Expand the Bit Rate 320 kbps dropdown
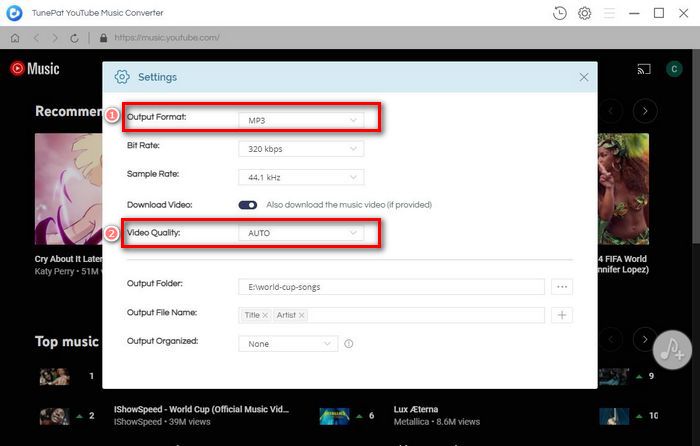Image resolution: width=700 pixels, height=446 pixels. click(300, 149)
